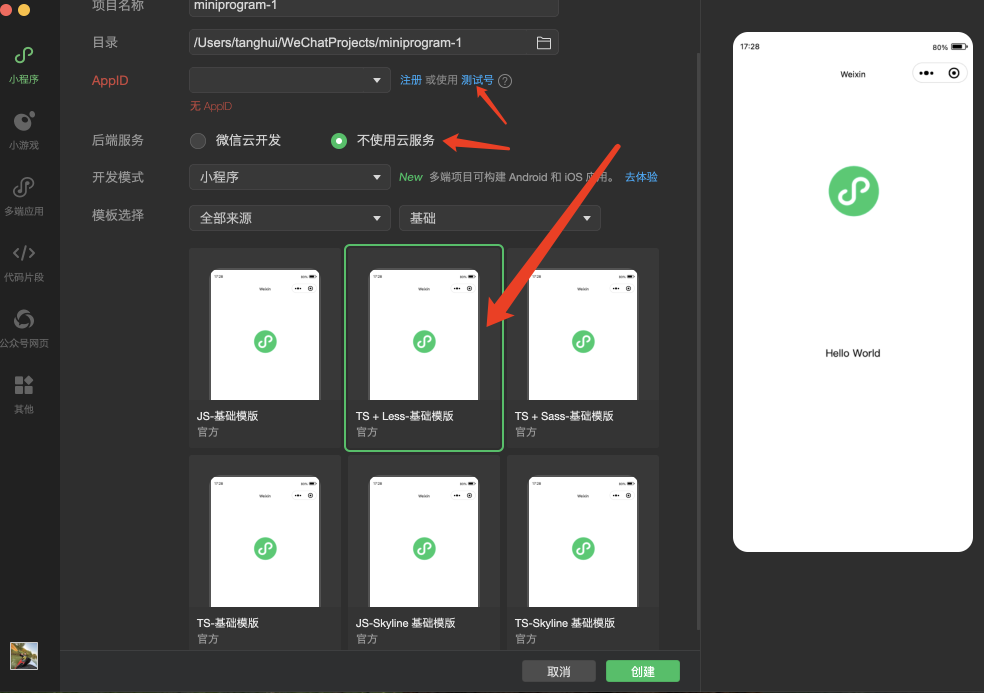Open the 多端应用 sidebar icon

(24, 188)
